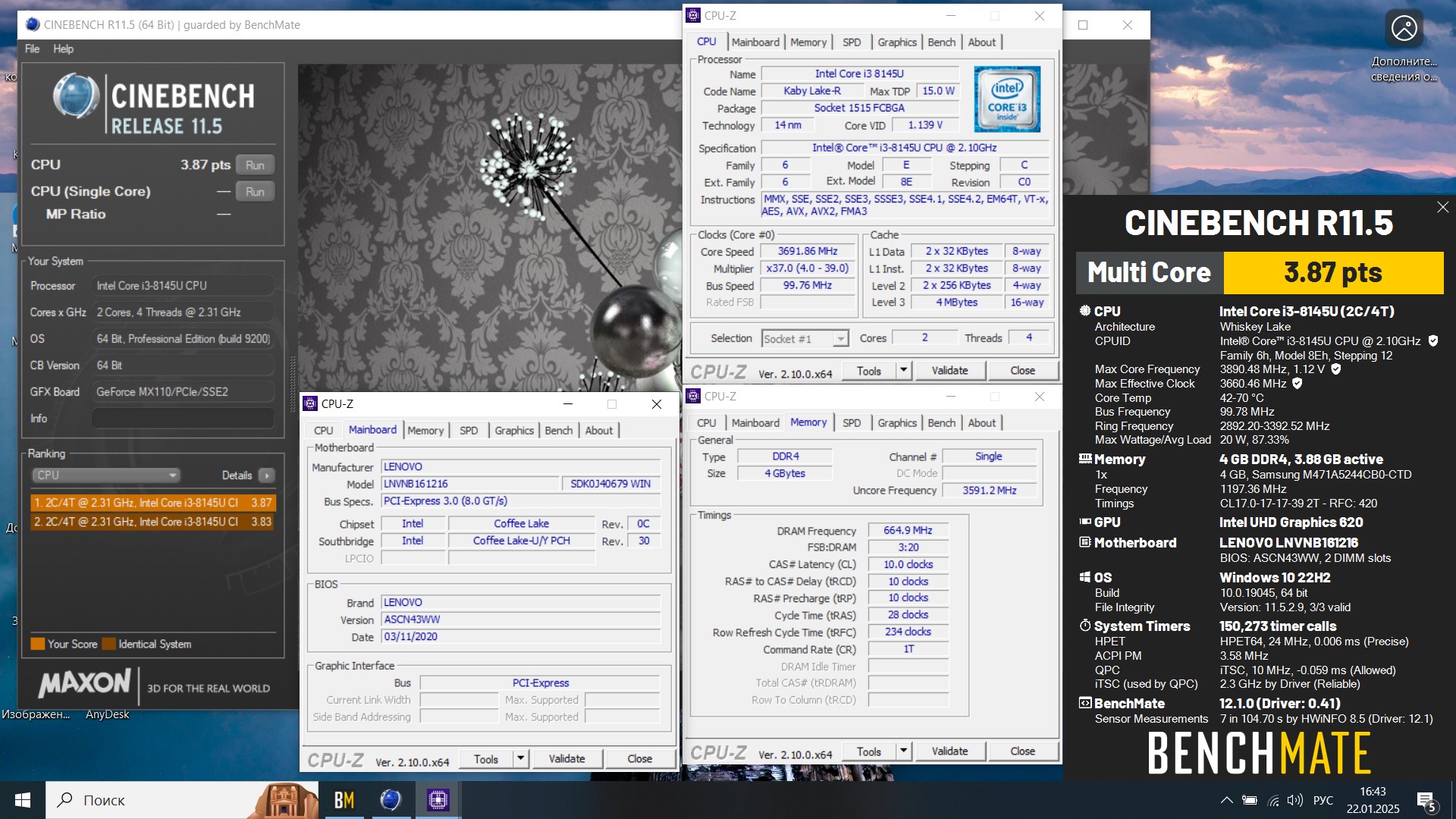Run the CPU multi-core benchmark
The image size is (1456, 819).
[255, 165]
